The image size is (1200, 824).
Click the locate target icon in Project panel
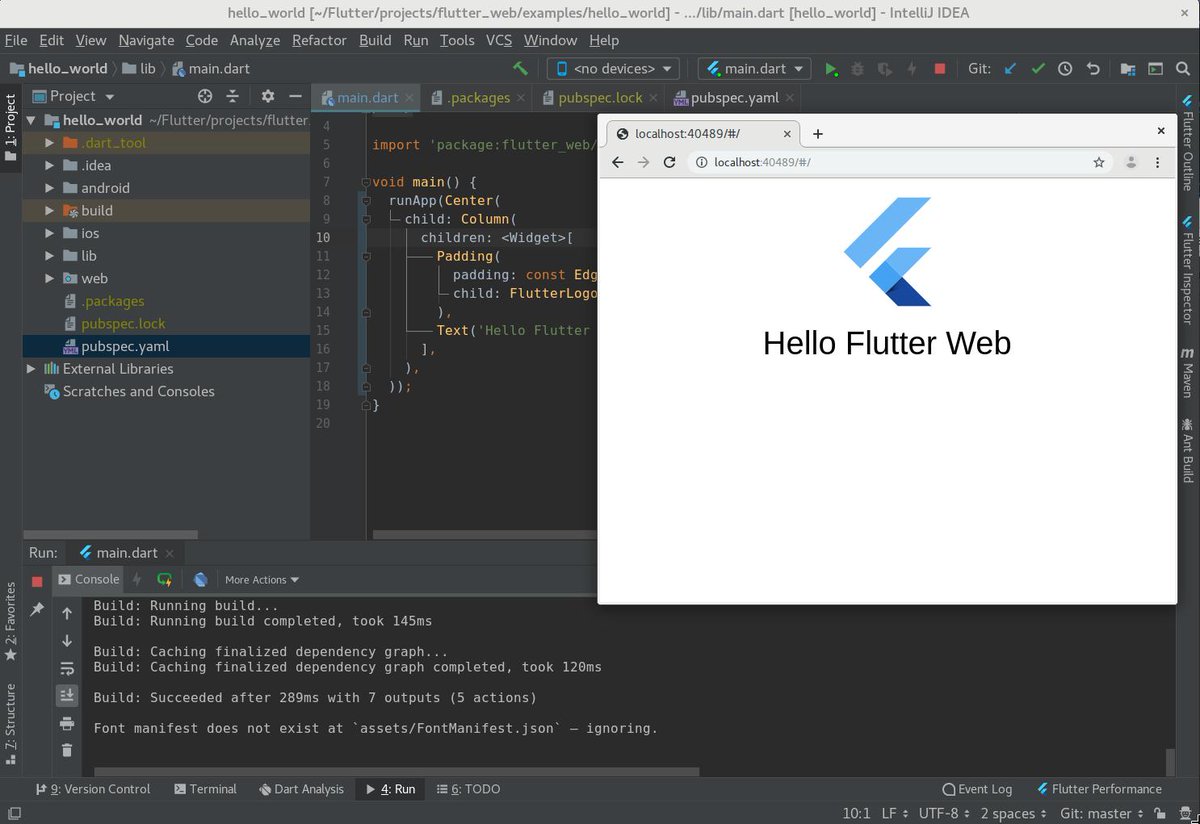coord(205,96)
